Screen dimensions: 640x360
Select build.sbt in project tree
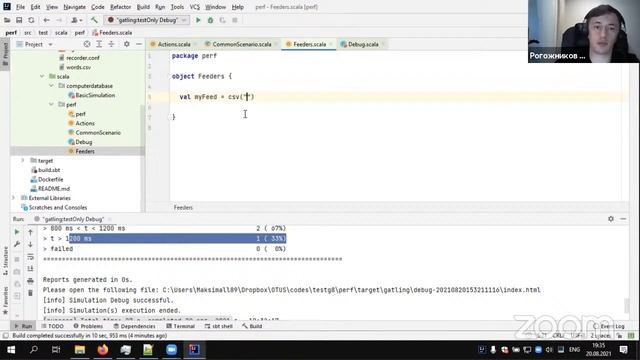[x=49, y=170]
